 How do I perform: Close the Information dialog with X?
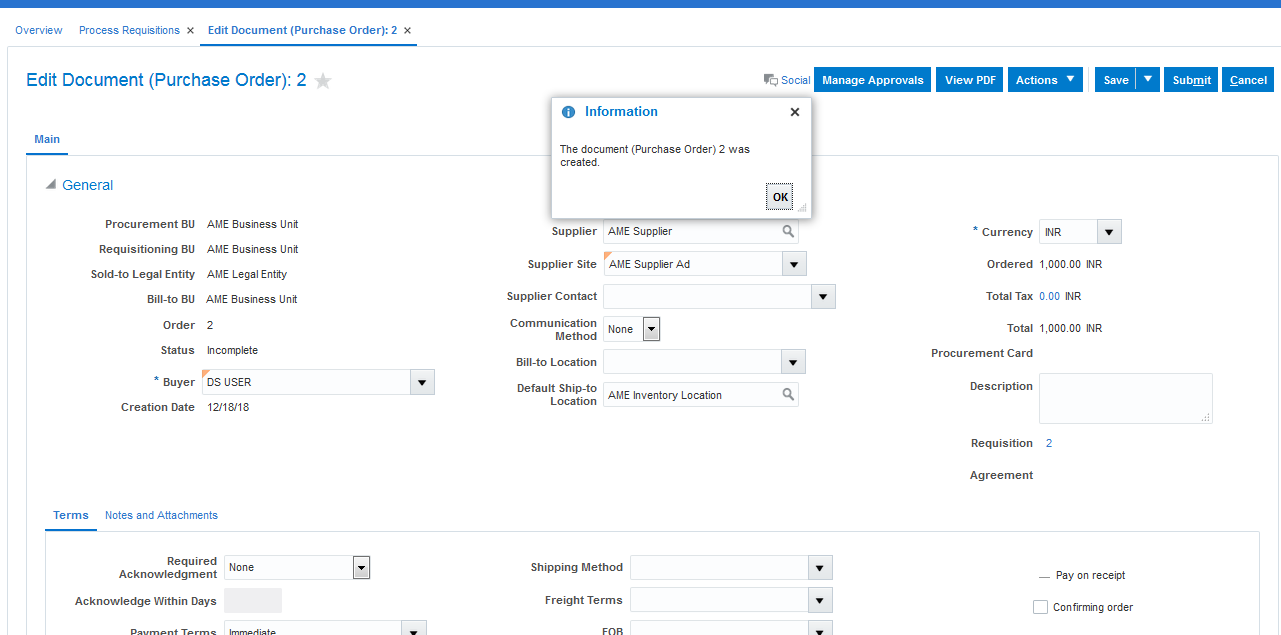[795, 112]
